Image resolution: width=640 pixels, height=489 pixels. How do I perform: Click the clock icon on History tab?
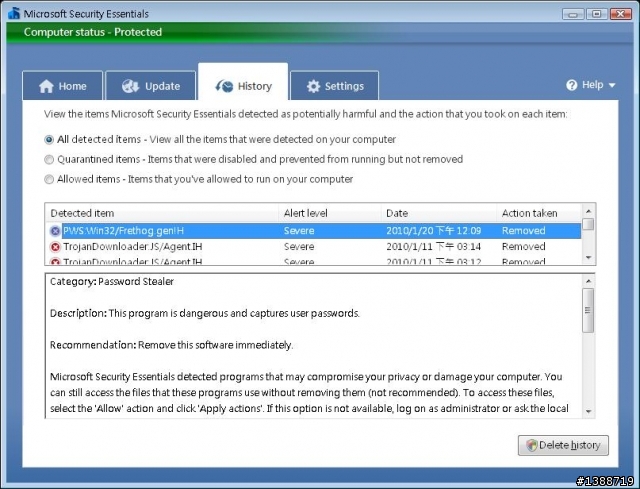pos(224,86)
